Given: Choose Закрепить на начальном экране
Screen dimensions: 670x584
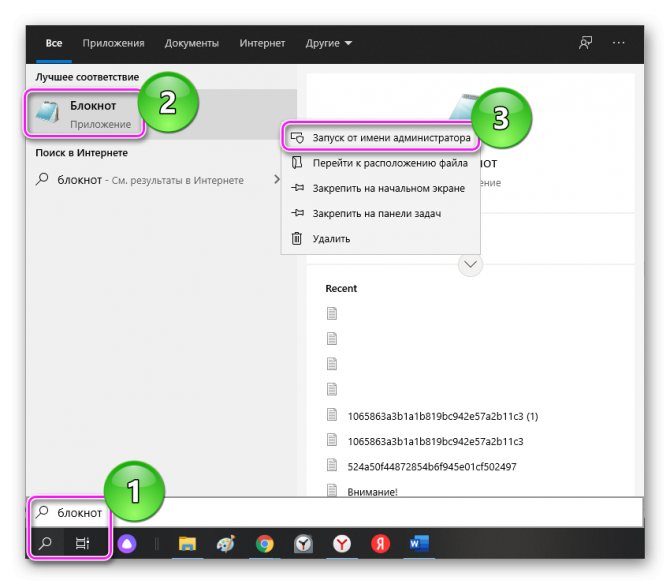Looking at the screenshot, I should point(380,188).
